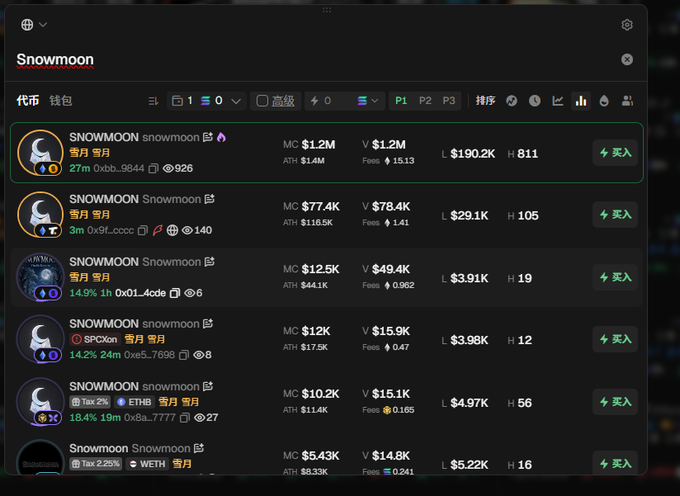Click the 排序 sort label

pos(485,101)
